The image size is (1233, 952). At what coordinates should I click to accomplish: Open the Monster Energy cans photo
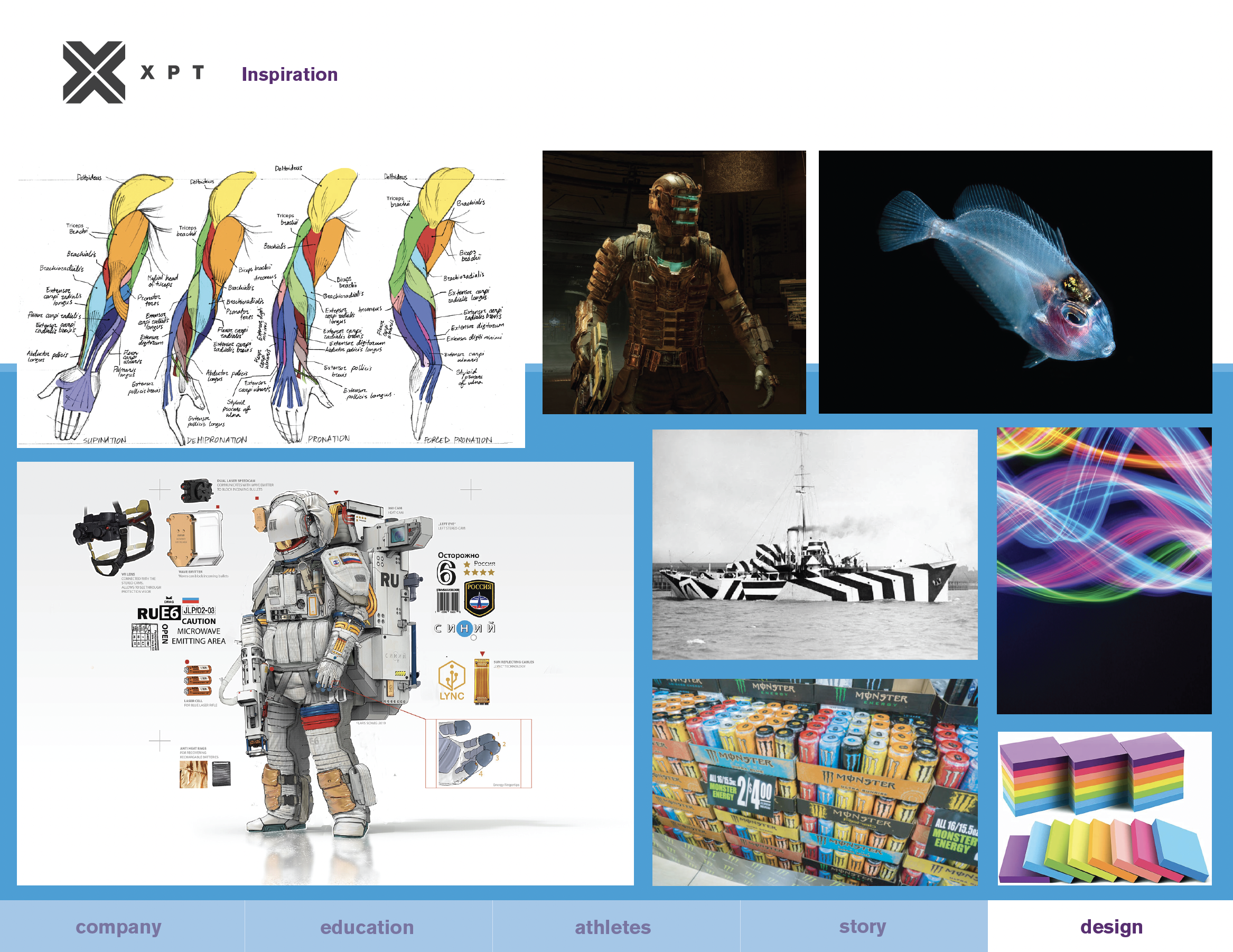point(814,782)
